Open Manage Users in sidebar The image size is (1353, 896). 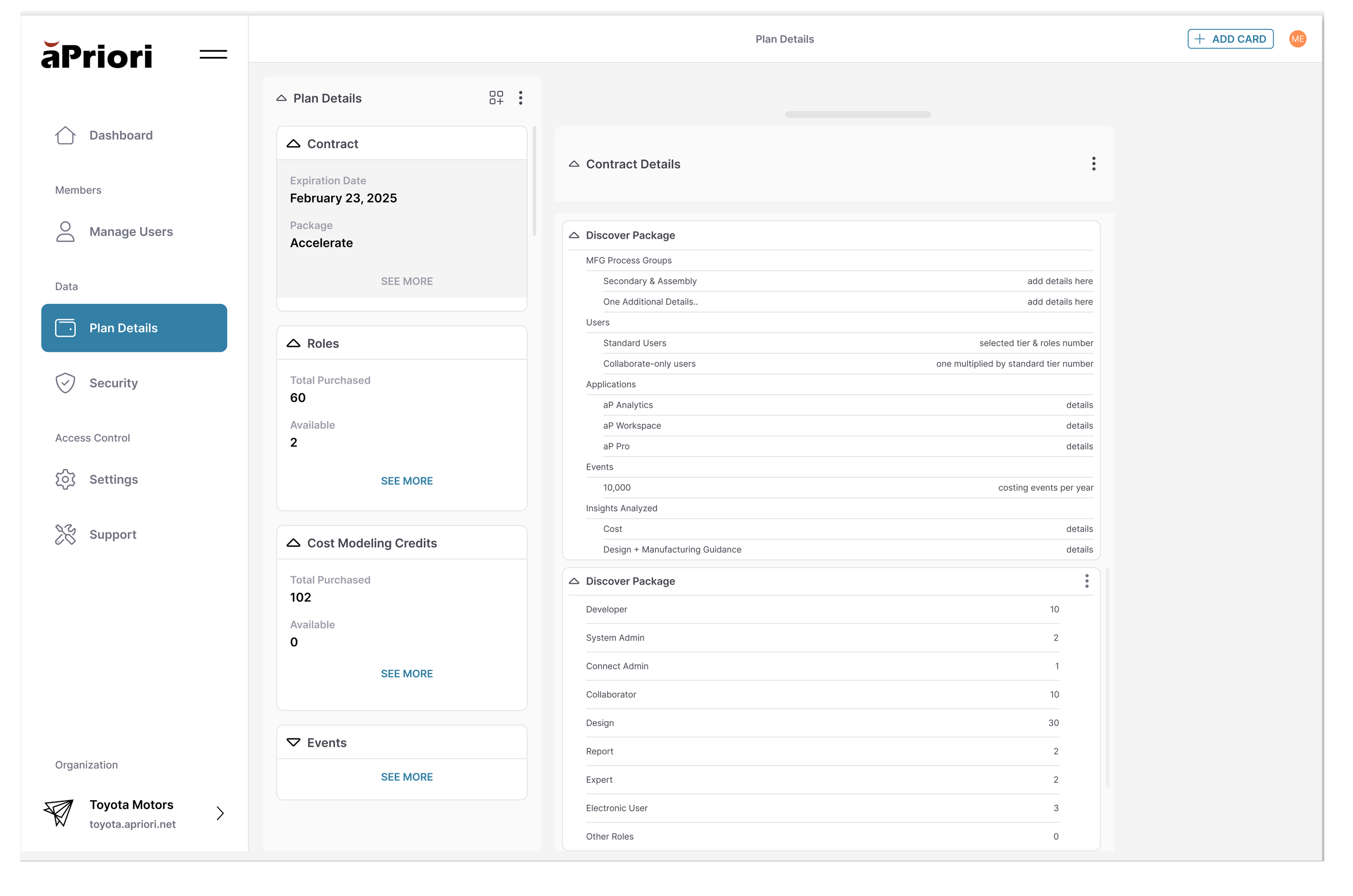tap(131, 232)
